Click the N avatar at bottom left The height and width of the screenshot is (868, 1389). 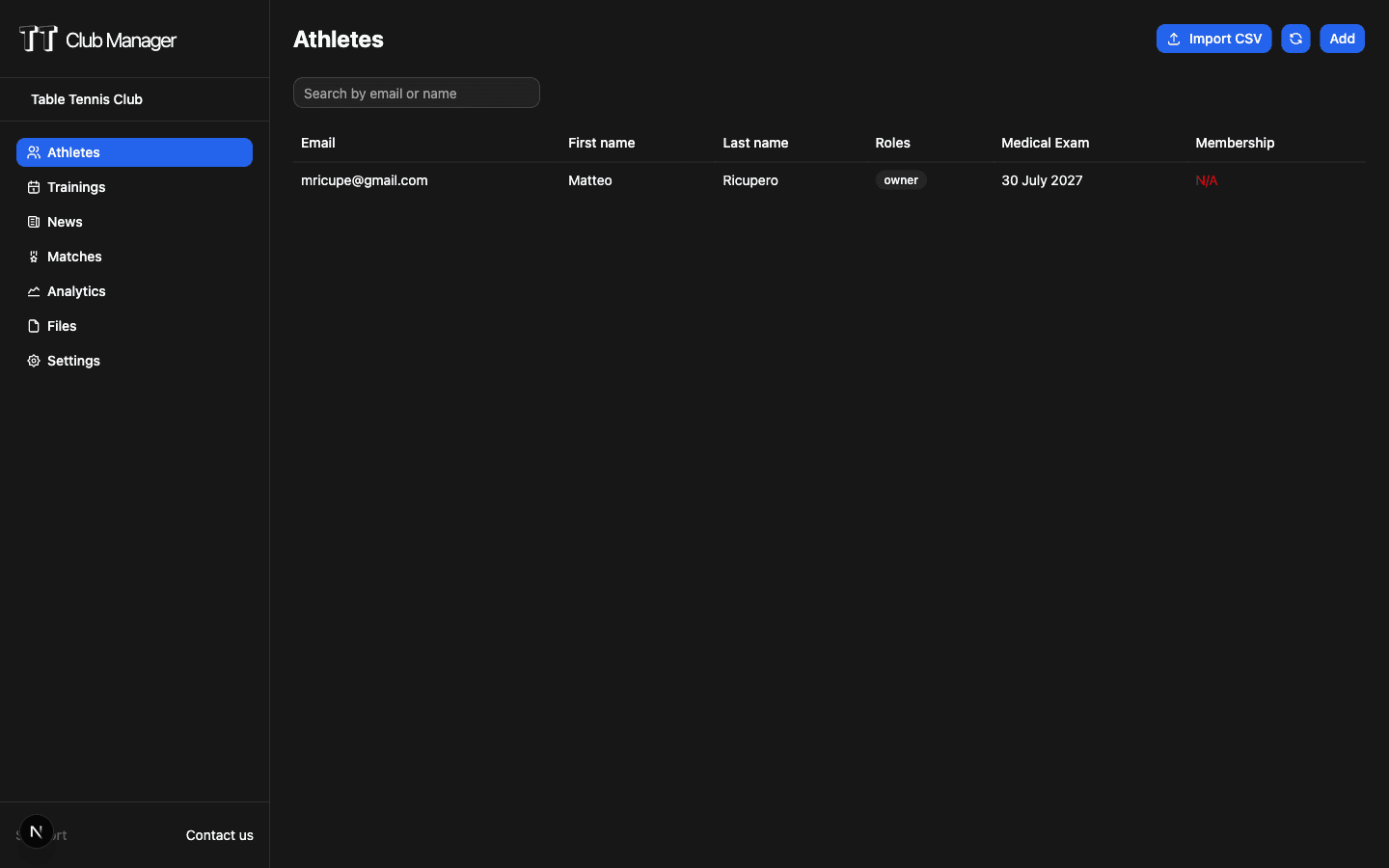37,830
